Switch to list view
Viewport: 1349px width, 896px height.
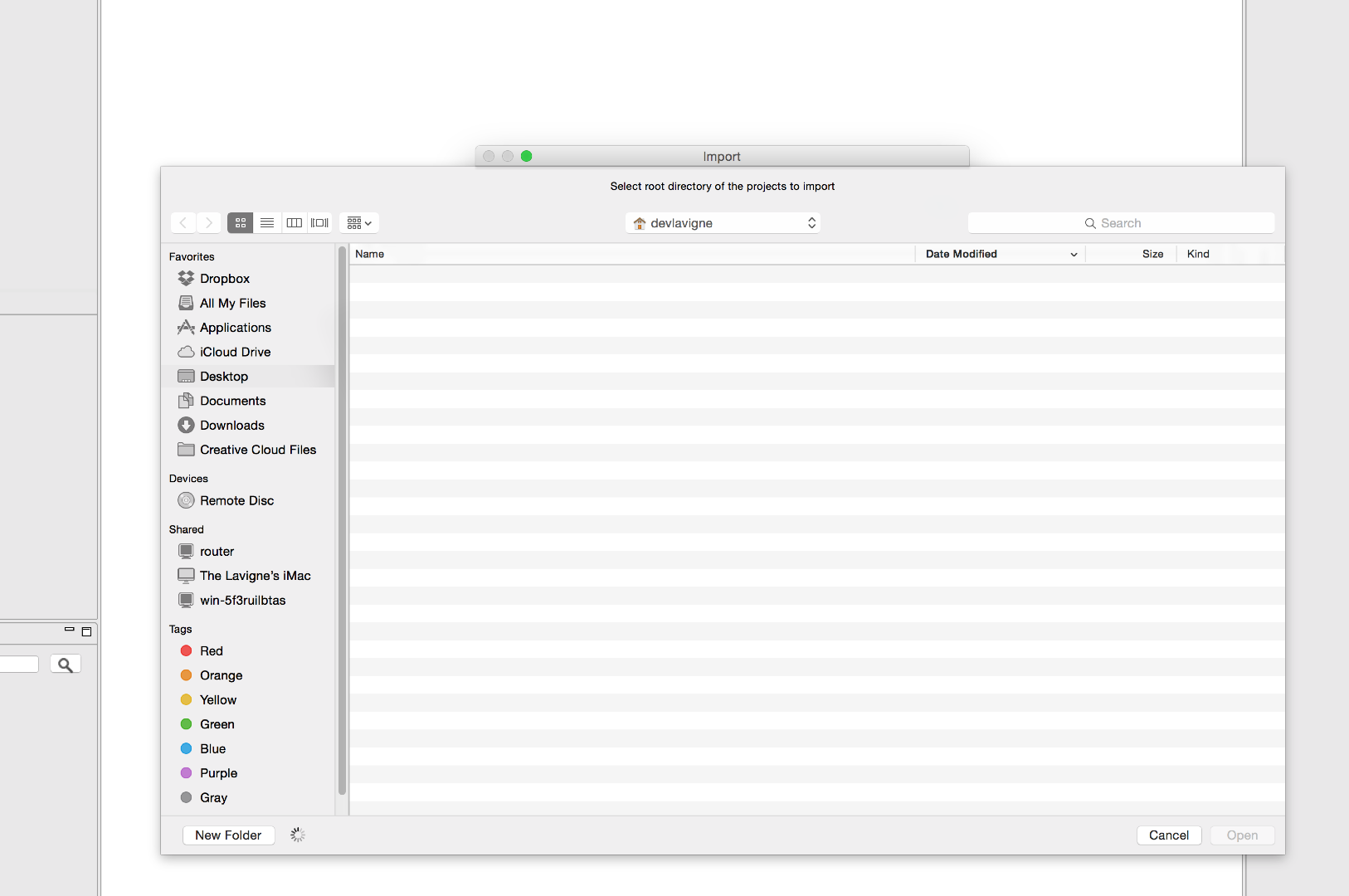pos(267,223)
